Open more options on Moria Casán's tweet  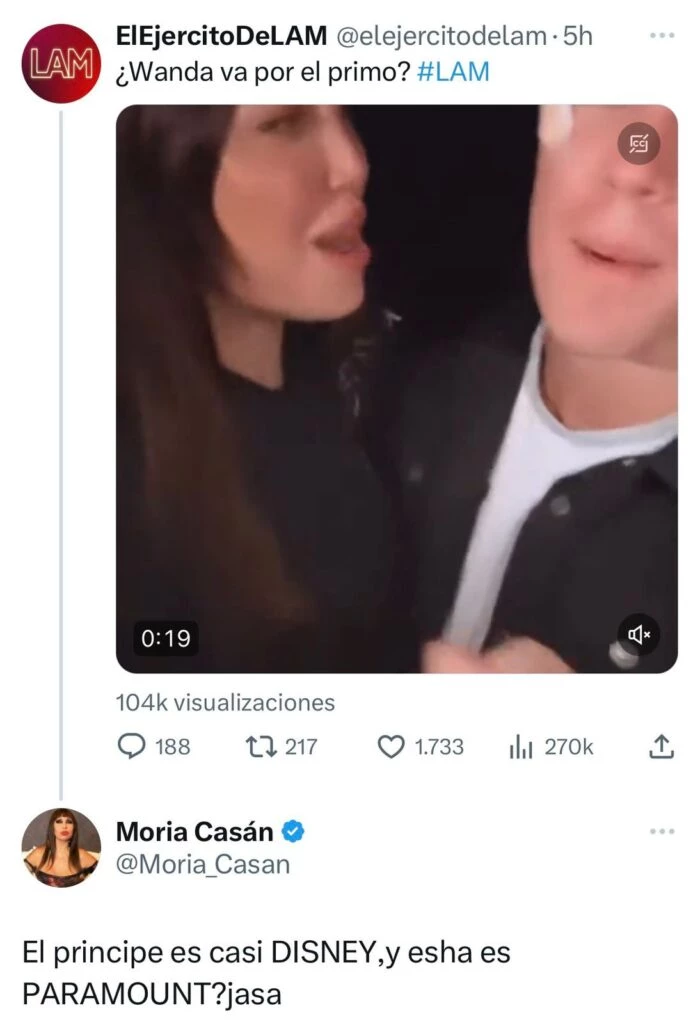point(662,831)
